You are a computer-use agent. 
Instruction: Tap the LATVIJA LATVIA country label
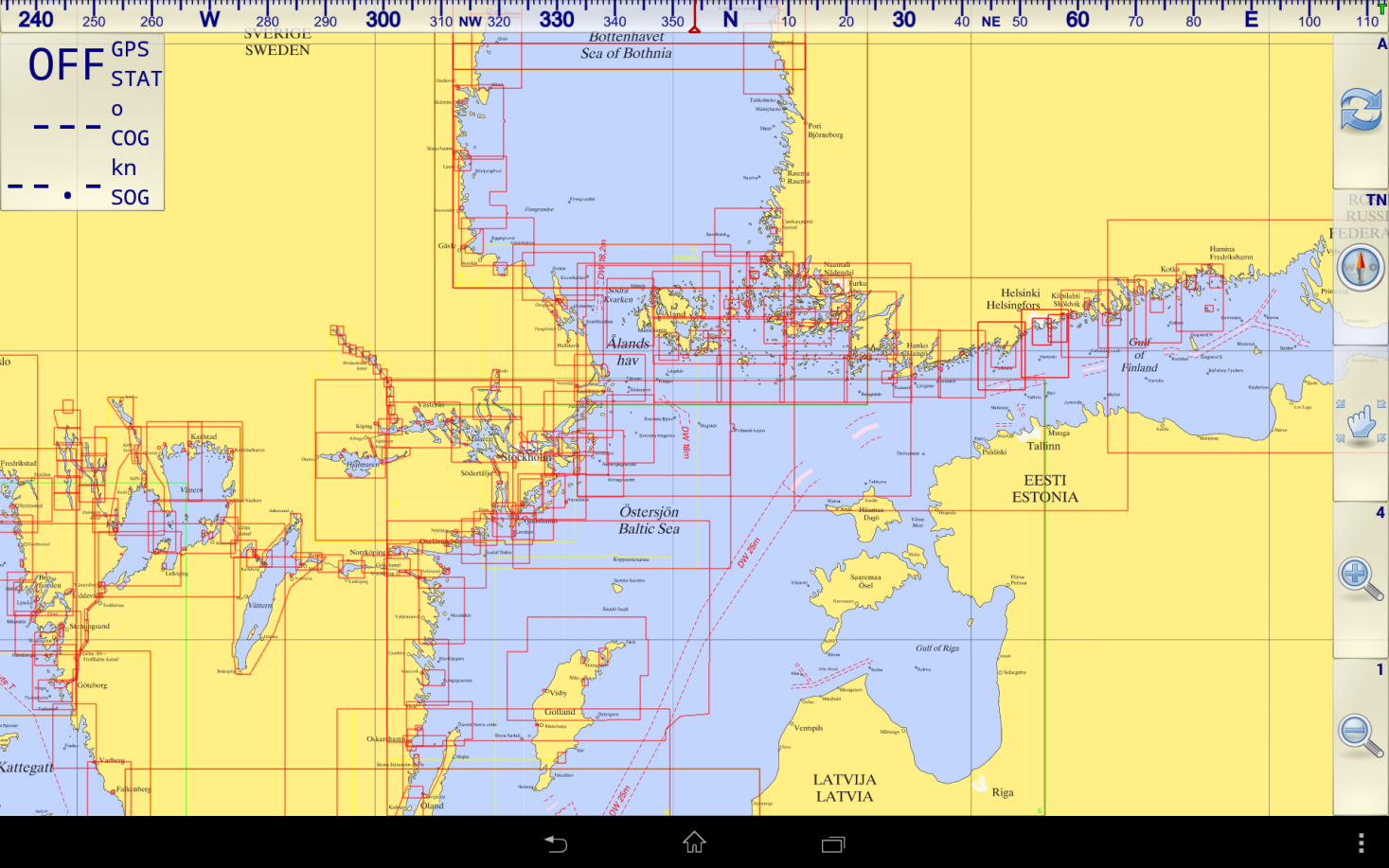845,788
